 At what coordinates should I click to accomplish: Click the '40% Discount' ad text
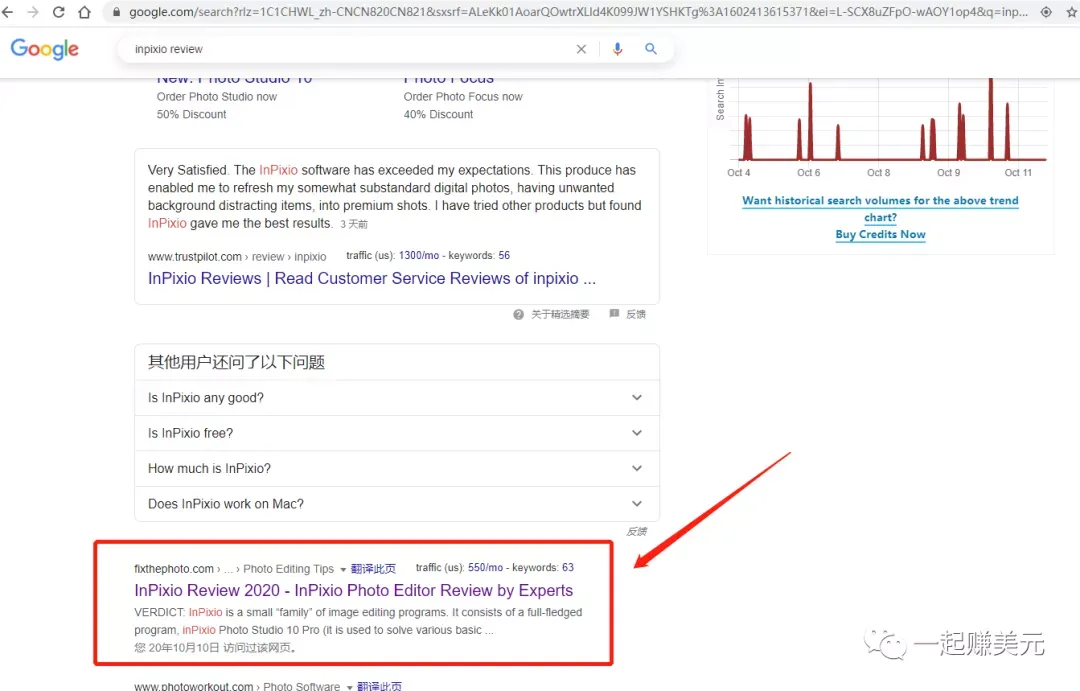pyautogui.click(x=438, y=114)
